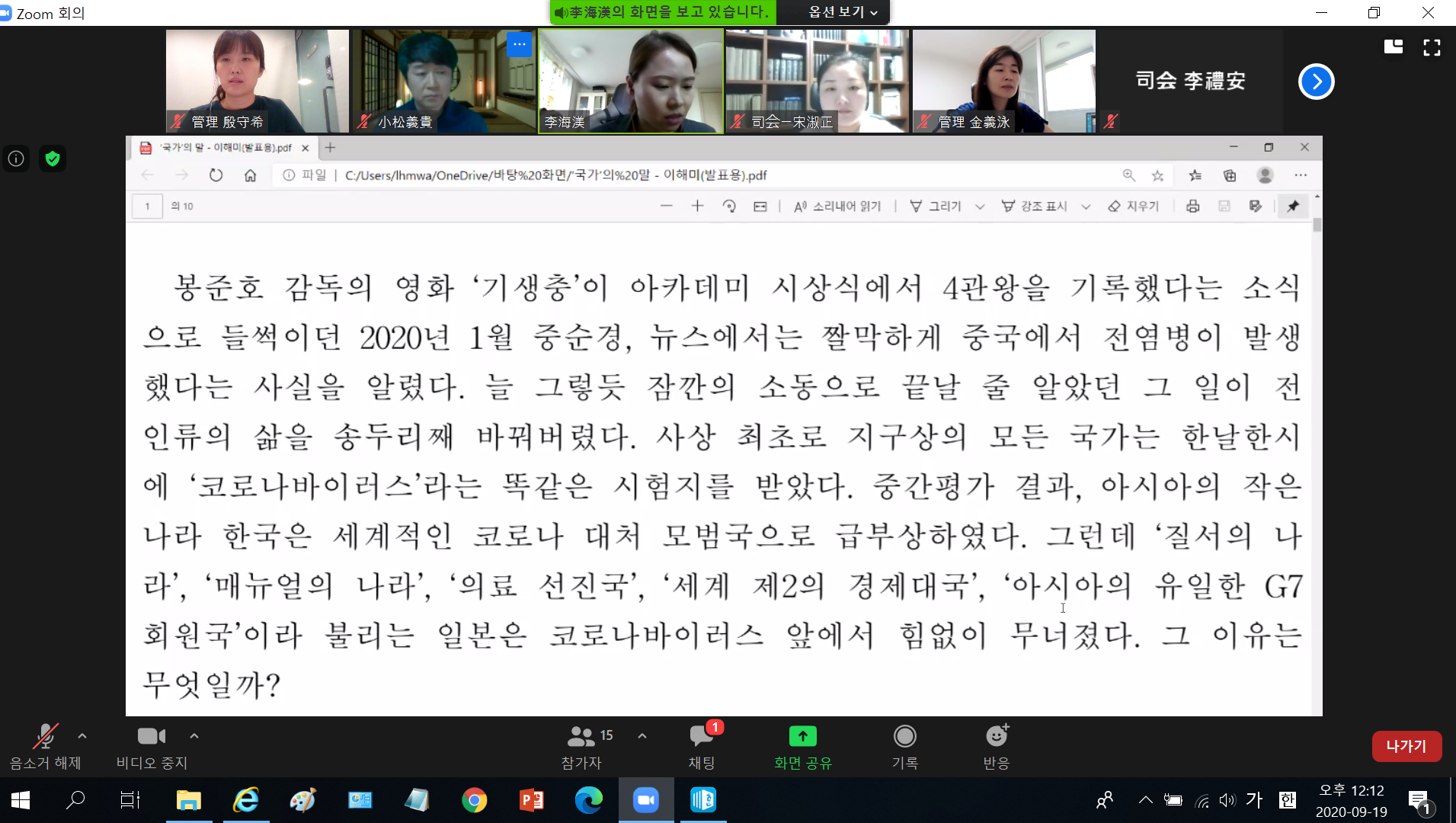Click the PDF page number field
Screen dimensions: 1456x823
(x=147, y=207)
